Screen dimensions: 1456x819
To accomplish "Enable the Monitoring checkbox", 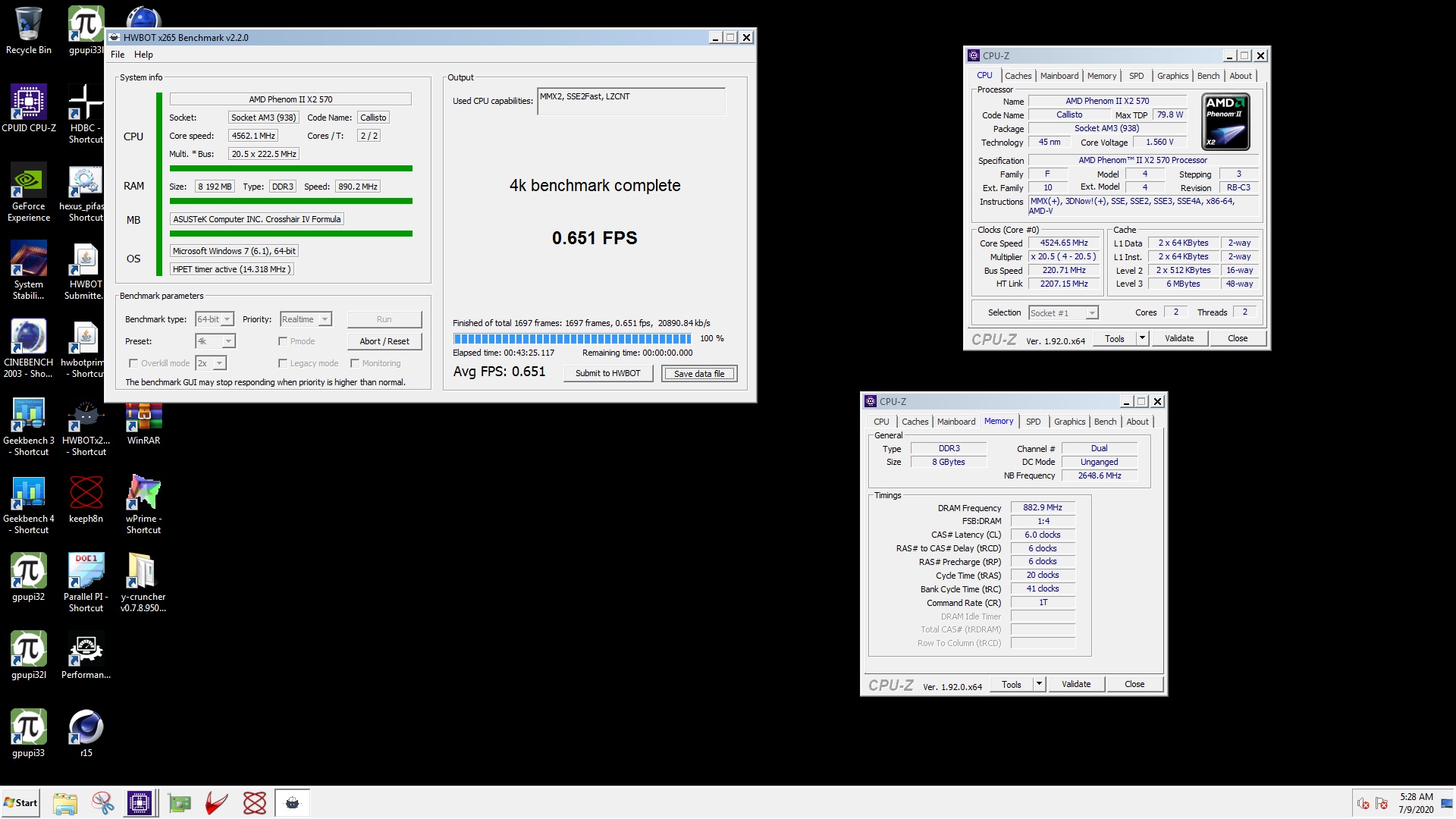I will (x=355, y=363).
